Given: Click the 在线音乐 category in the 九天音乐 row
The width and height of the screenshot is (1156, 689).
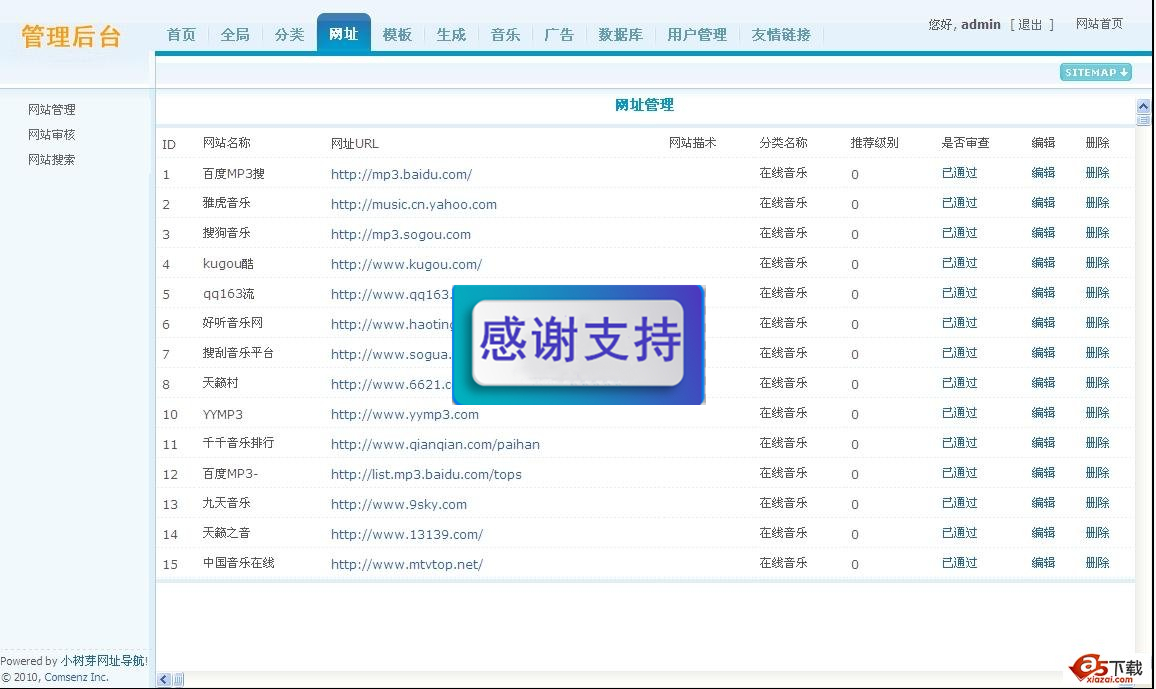Looking at the screenshot, I should [784, 503].
